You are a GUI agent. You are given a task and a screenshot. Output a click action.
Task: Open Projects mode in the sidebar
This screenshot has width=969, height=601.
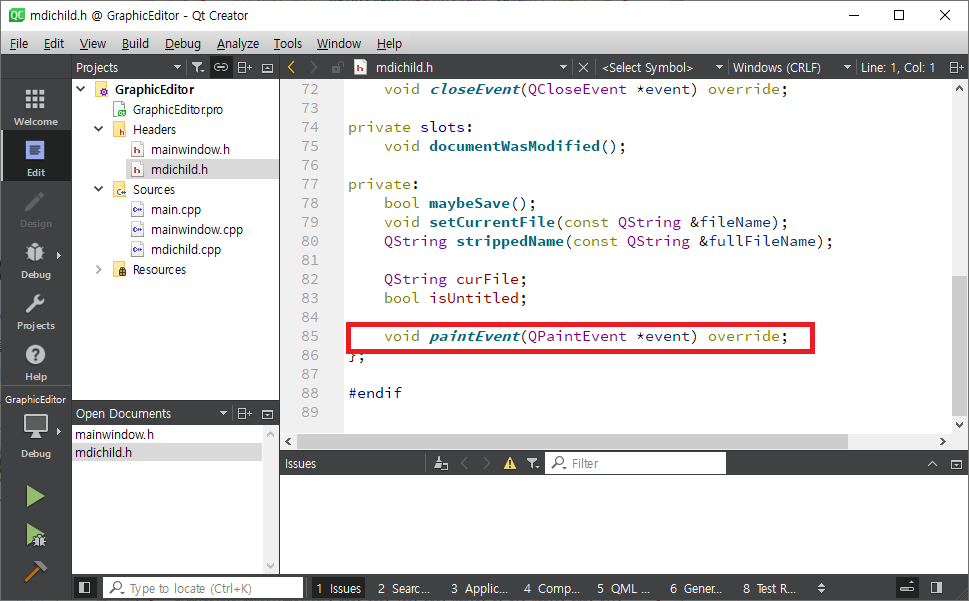[x=36, y=311]
